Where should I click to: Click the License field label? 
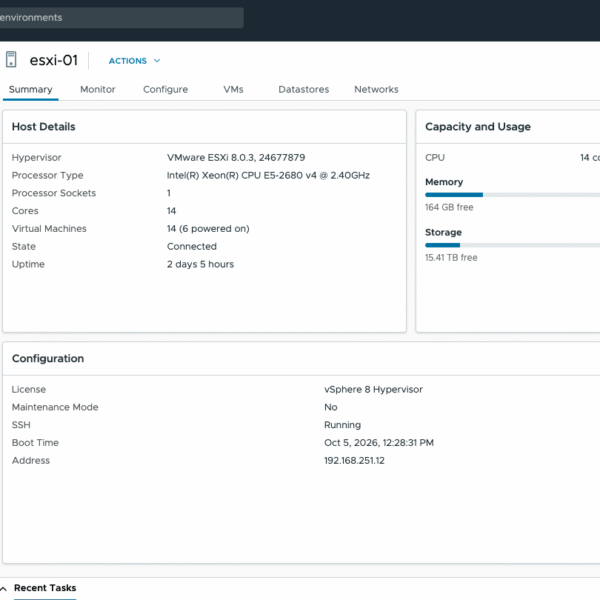tap(29, 390)
